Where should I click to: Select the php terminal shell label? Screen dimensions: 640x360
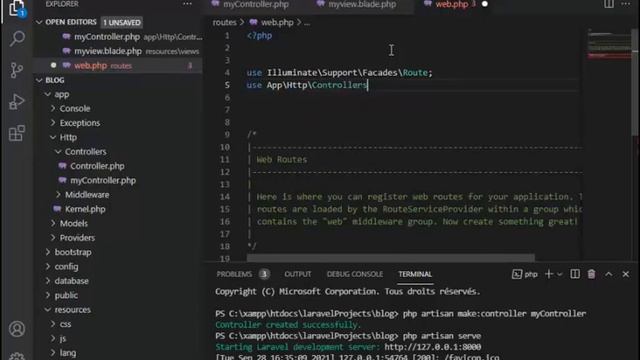[x=525, y=274]
